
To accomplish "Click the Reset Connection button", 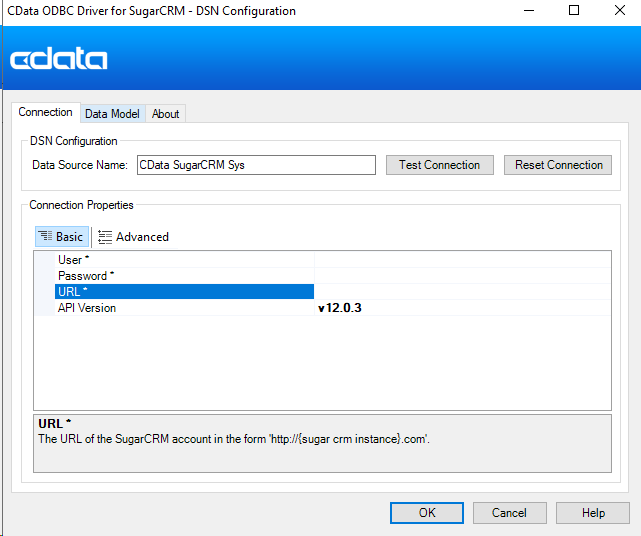I will point(558,165).
